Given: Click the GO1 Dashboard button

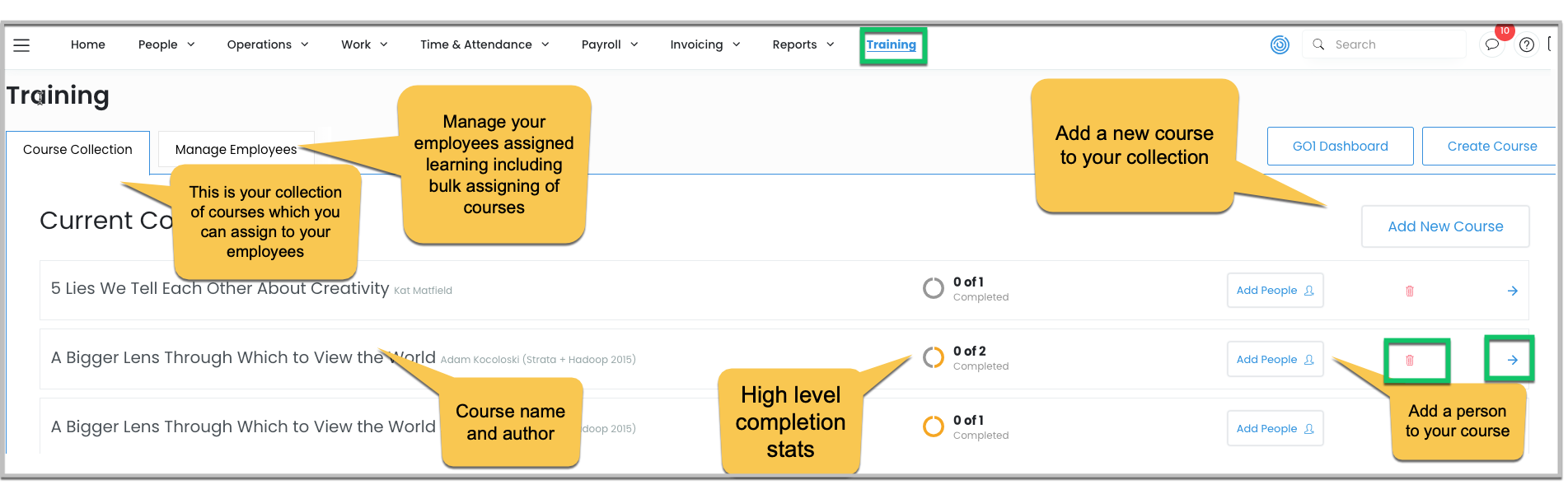Looking at the screenshot, I should (x=1340, y=146).
